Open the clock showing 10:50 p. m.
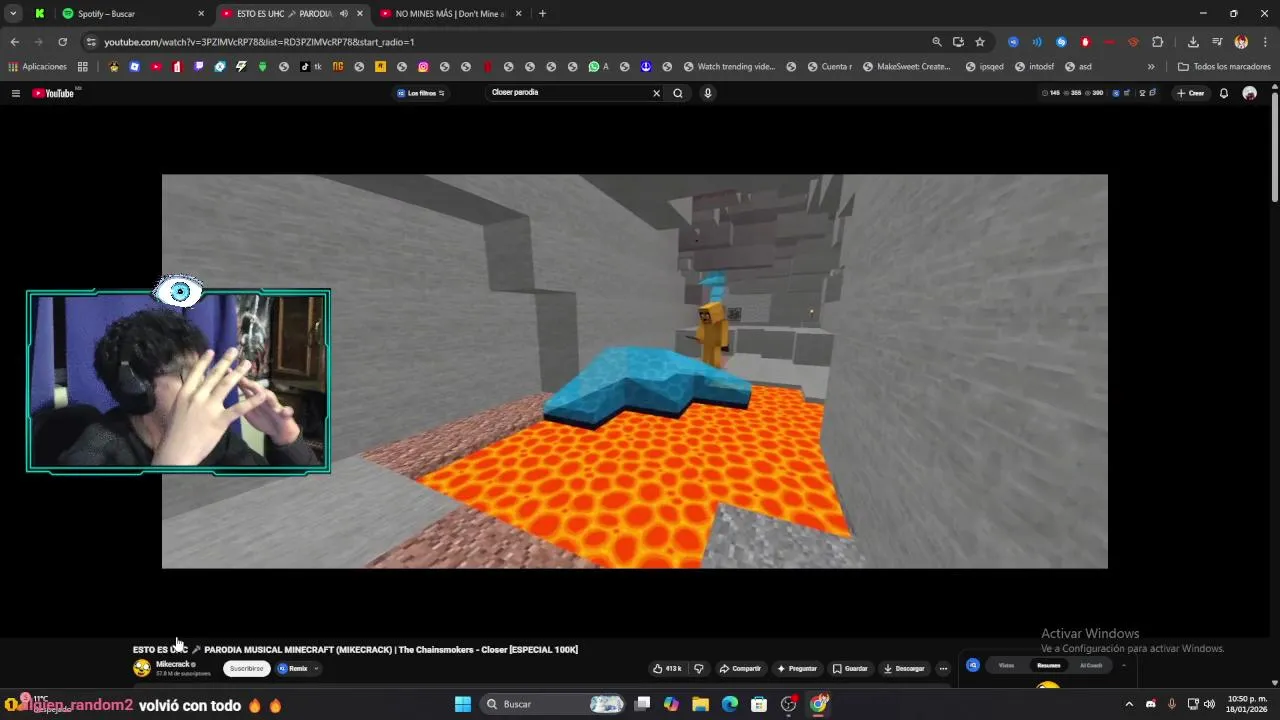 1247,704
